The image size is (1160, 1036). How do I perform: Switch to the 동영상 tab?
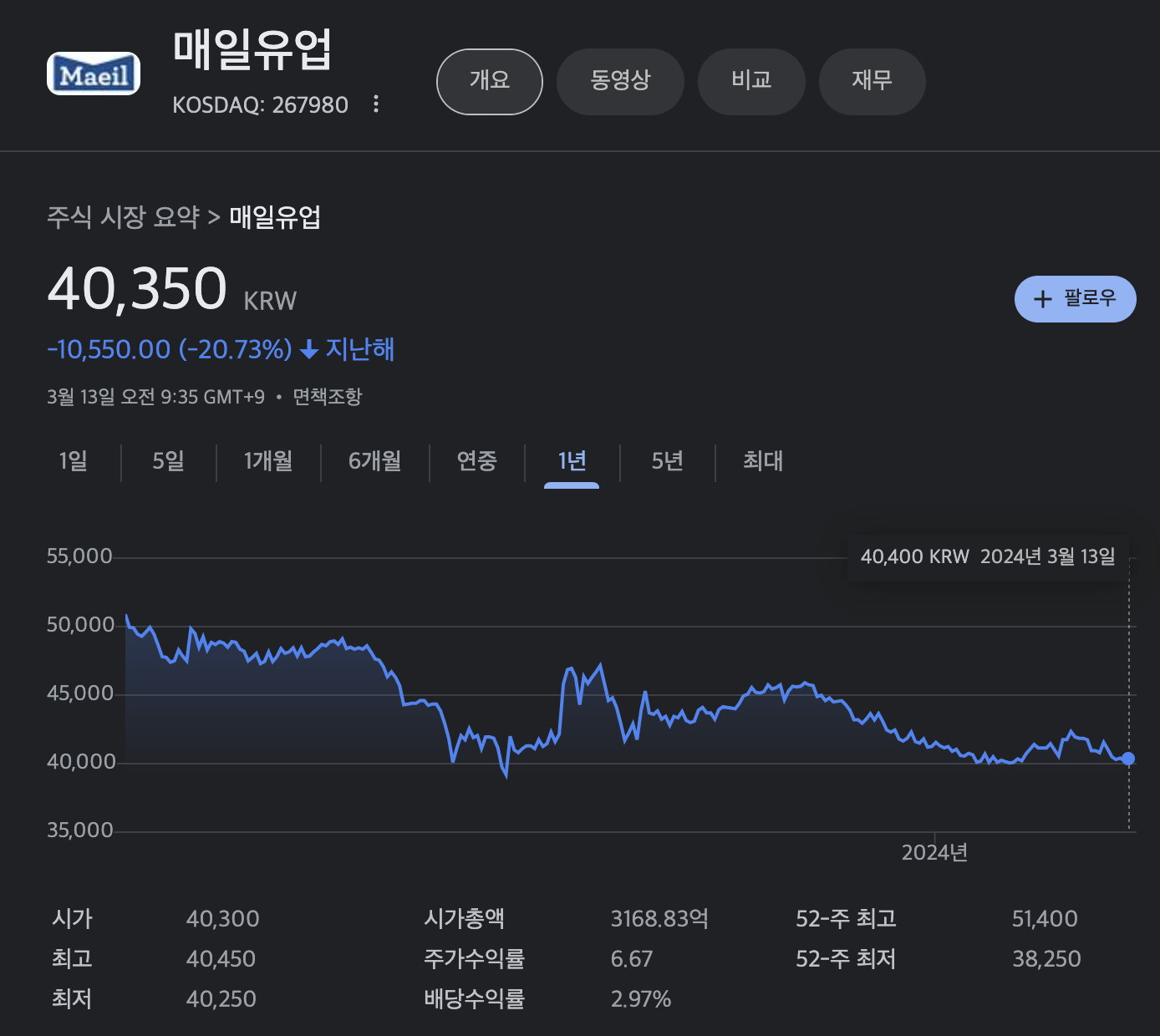[620, 81]
